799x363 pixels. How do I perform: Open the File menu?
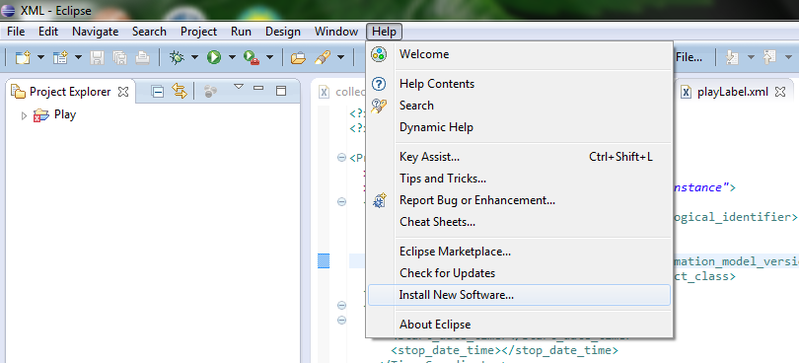click(x=16, y=32)
